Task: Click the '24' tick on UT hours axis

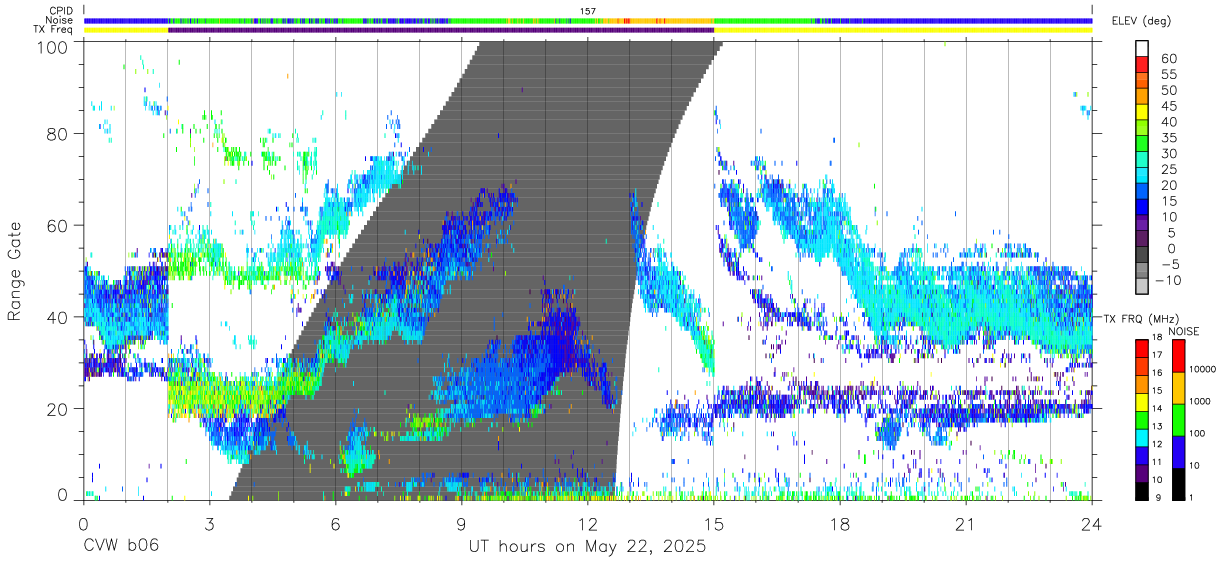Action: (1091, 524)
